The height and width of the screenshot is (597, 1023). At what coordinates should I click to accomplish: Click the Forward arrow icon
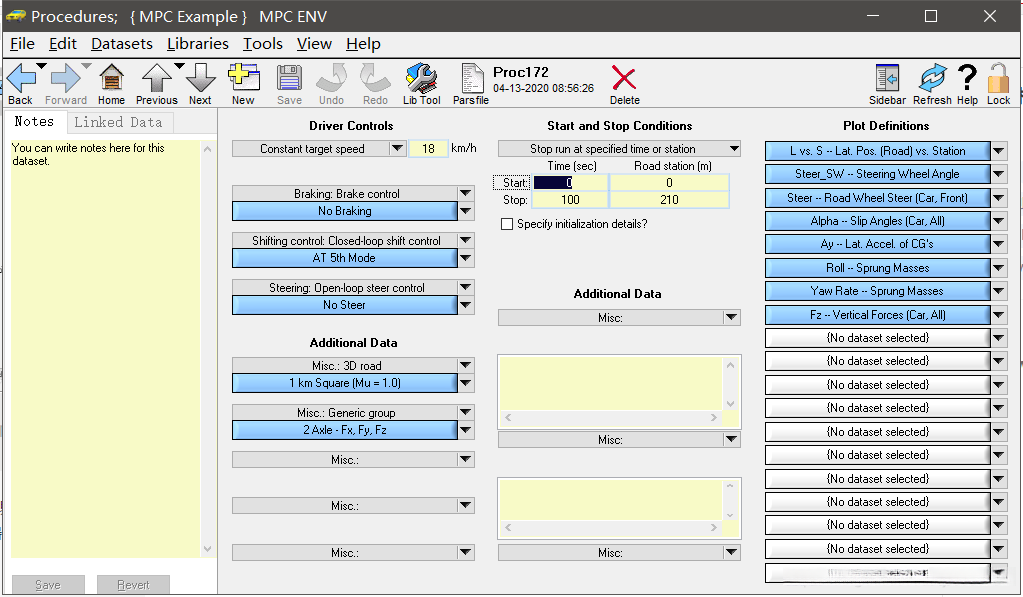[x=65, y=79]
